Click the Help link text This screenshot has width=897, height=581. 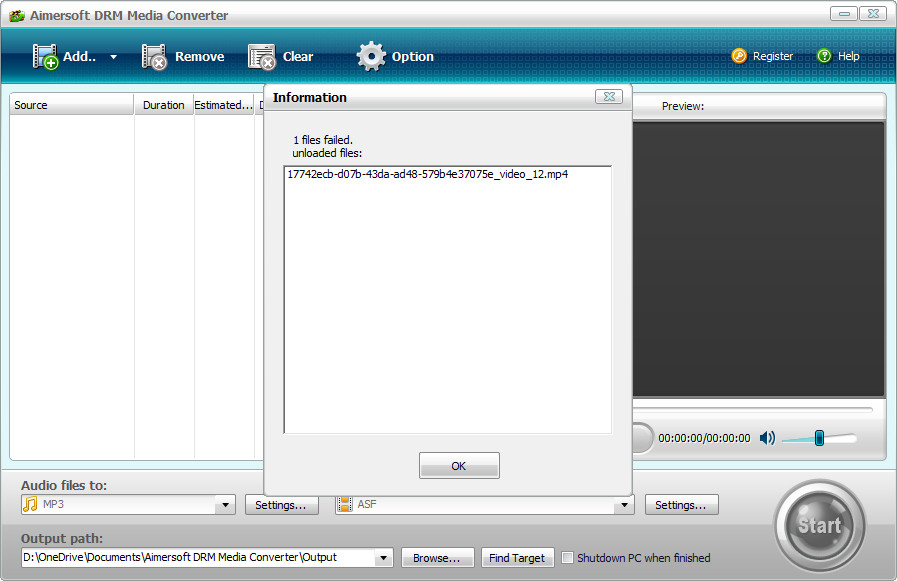pyautogui.click(x=848, y=56)
